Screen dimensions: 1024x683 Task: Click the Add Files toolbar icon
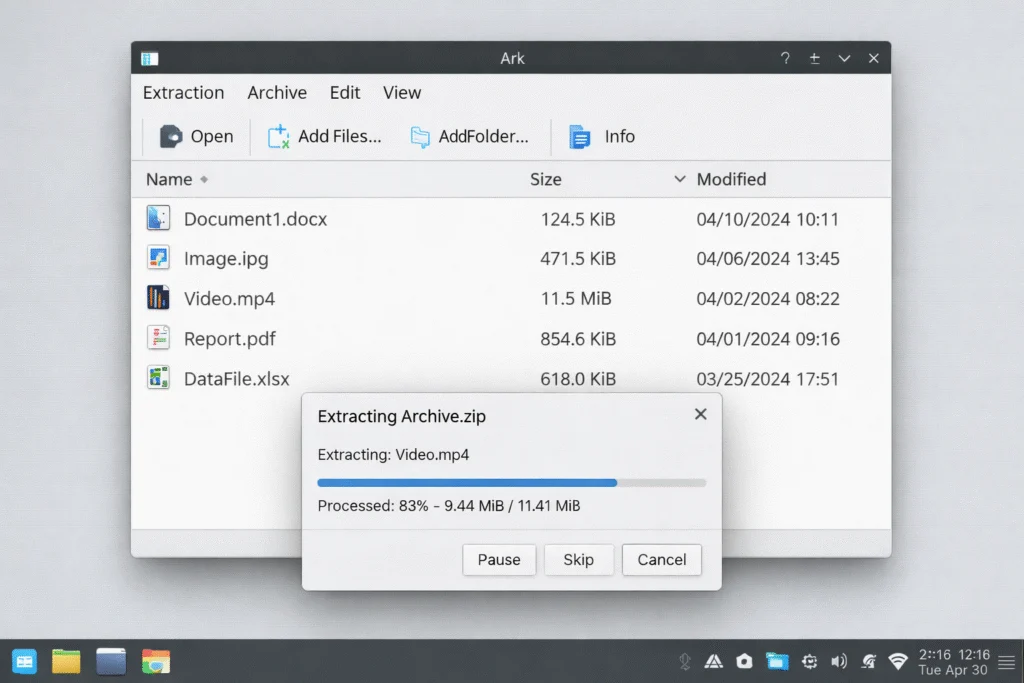click(x=277, y=136)
